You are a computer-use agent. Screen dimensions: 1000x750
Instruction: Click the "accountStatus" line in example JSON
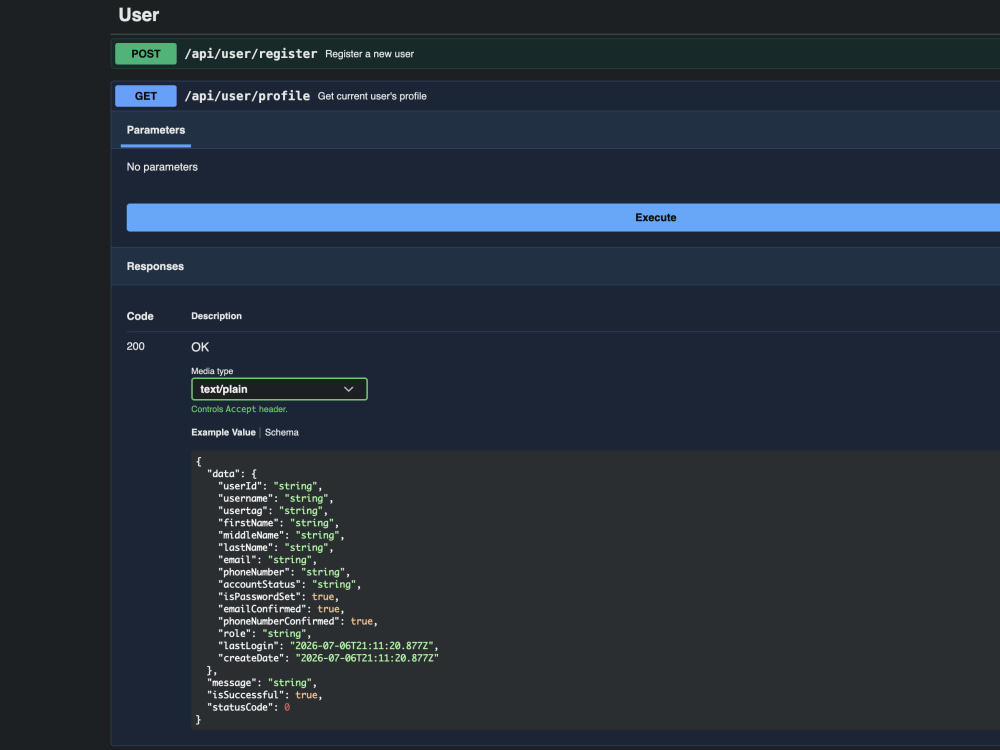[290, 584]
